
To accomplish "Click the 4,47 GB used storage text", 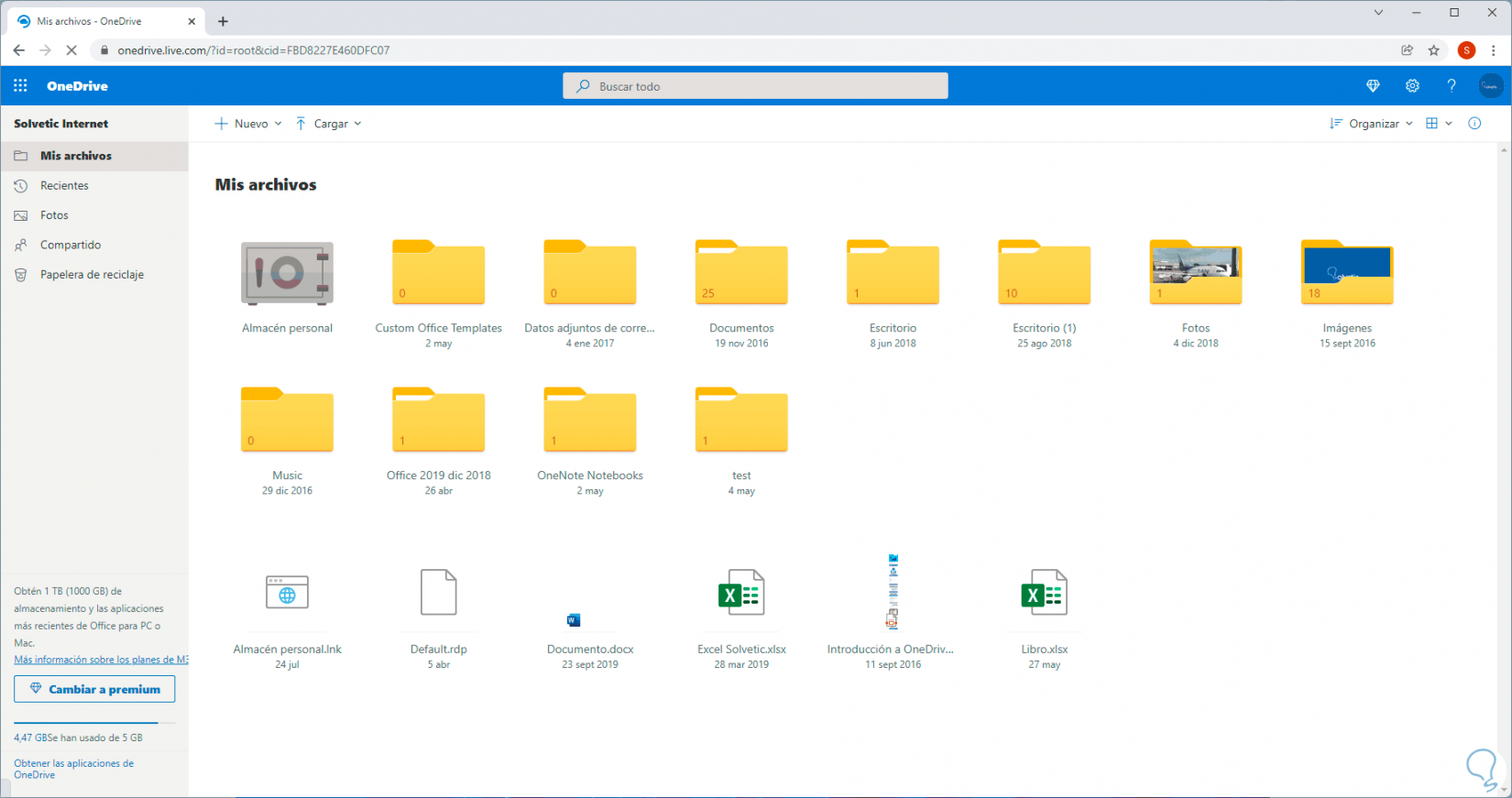I will tap(78, 738).
